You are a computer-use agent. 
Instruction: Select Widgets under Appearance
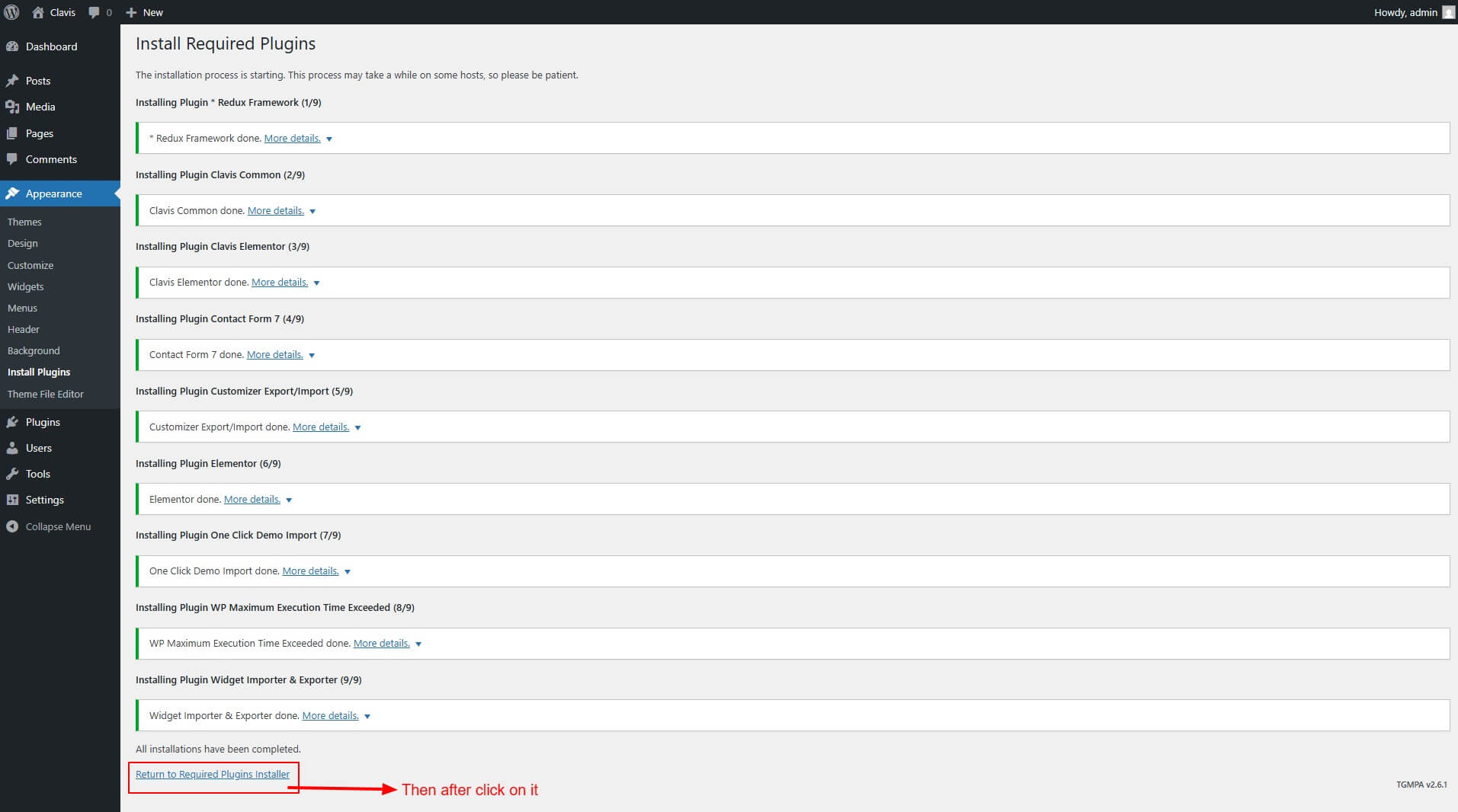[x=25, y=286]
